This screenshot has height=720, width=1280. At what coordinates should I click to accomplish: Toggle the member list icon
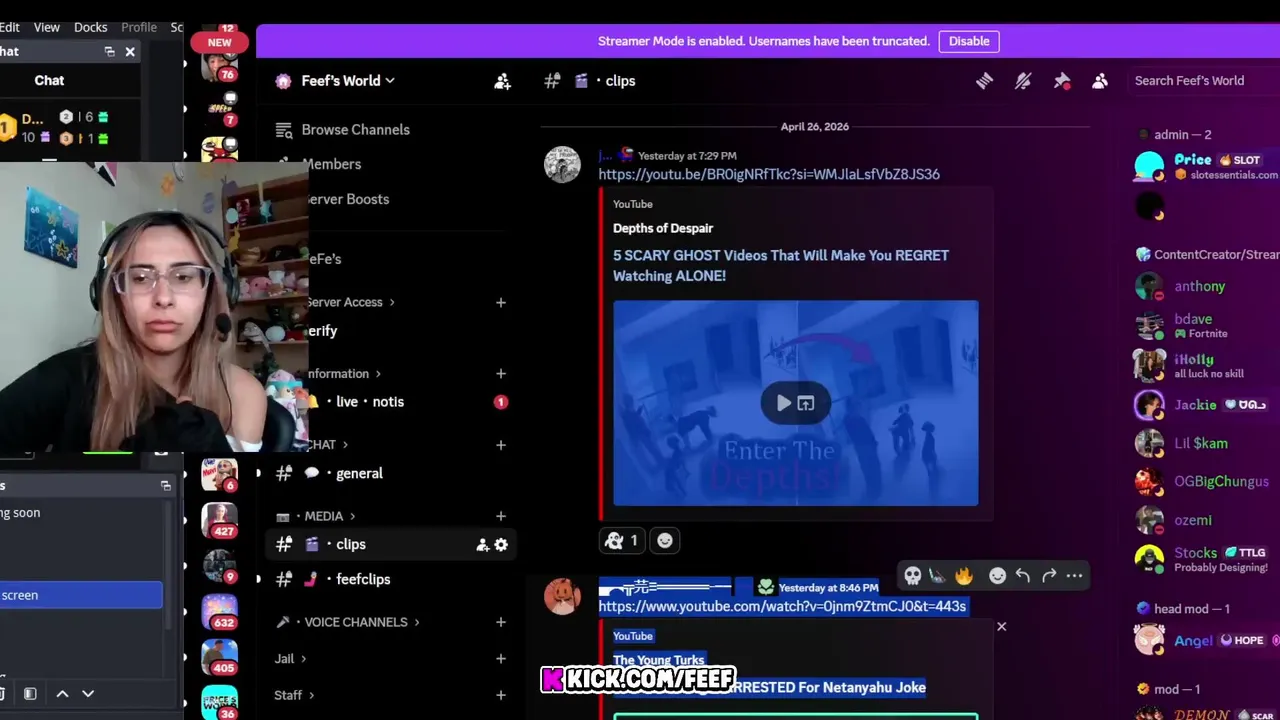[1100, 81]
